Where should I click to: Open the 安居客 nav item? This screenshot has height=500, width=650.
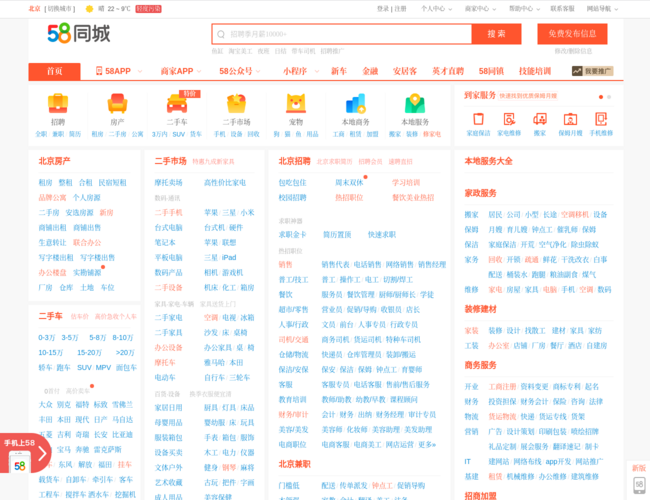pyautogui.click(x=405, y=71)
